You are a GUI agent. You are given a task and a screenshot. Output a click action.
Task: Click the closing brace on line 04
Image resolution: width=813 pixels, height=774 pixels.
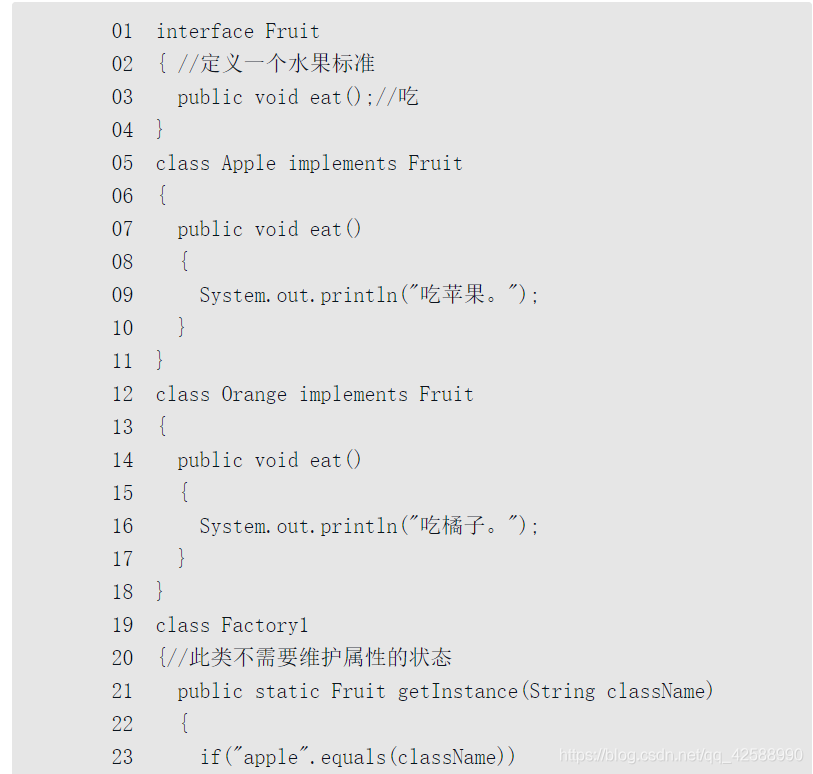pyautogui.click(x=160, y=130)
